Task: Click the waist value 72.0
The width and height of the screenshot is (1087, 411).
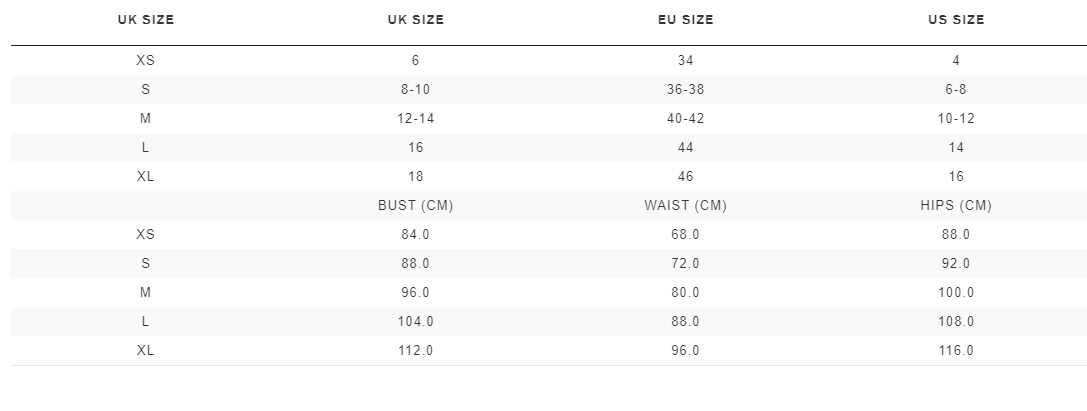Action: click(x=686, y=264)
